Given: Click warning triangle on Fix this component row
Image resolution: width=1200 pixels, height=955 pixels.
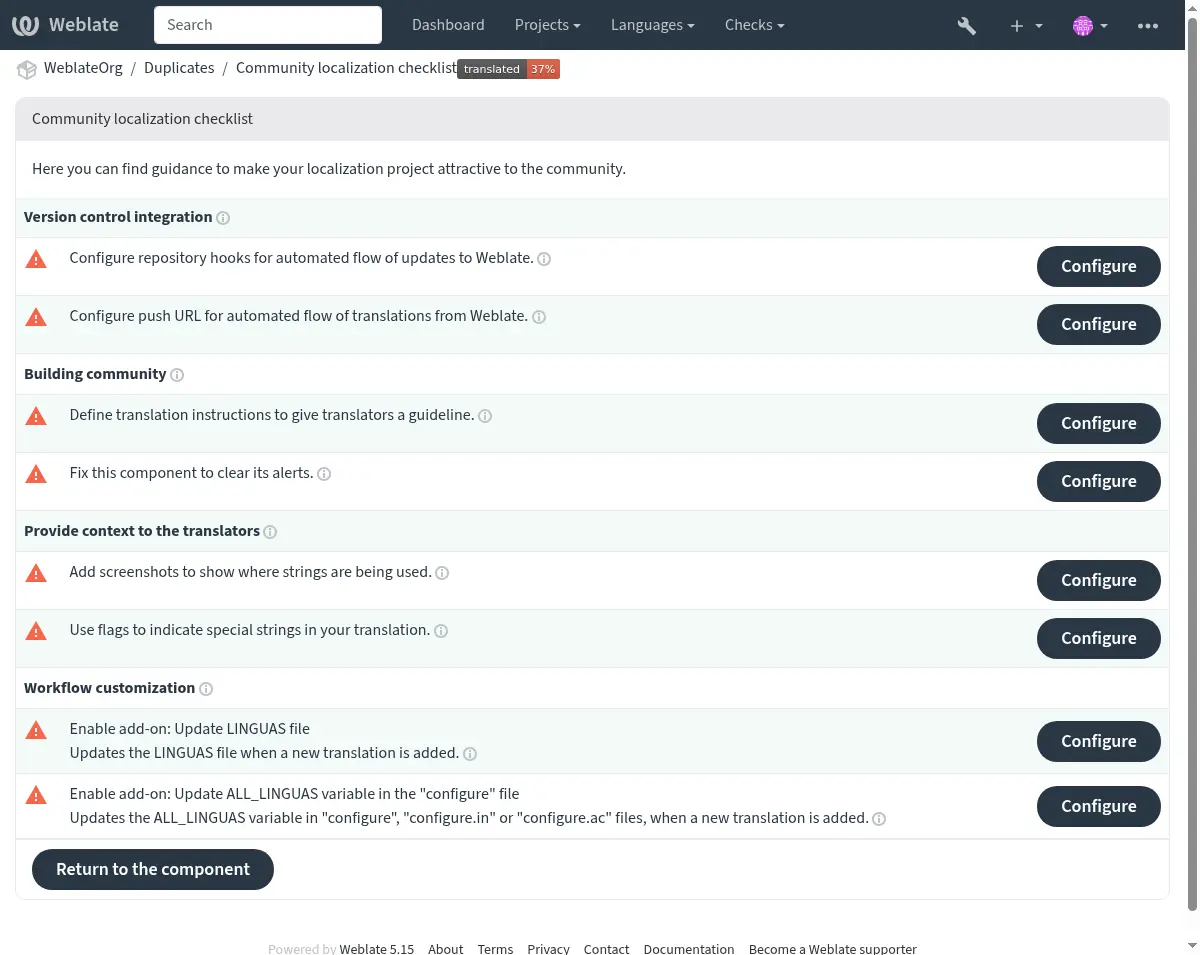Looking at the screenshot, I should 36,474.
